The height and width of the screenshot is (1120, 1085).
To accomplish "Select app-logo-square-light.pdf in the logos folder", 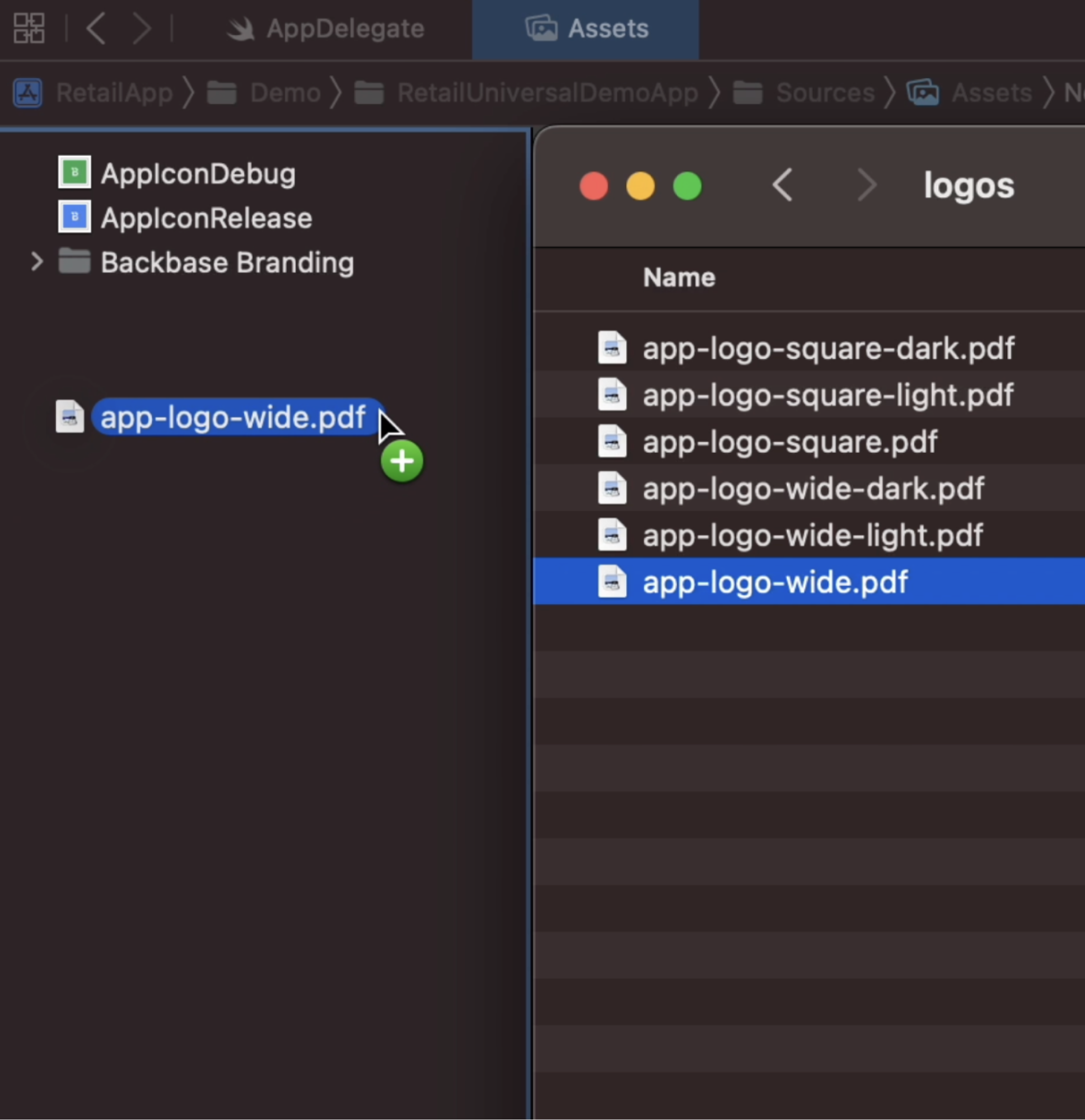I will click(x=827, y=395).
